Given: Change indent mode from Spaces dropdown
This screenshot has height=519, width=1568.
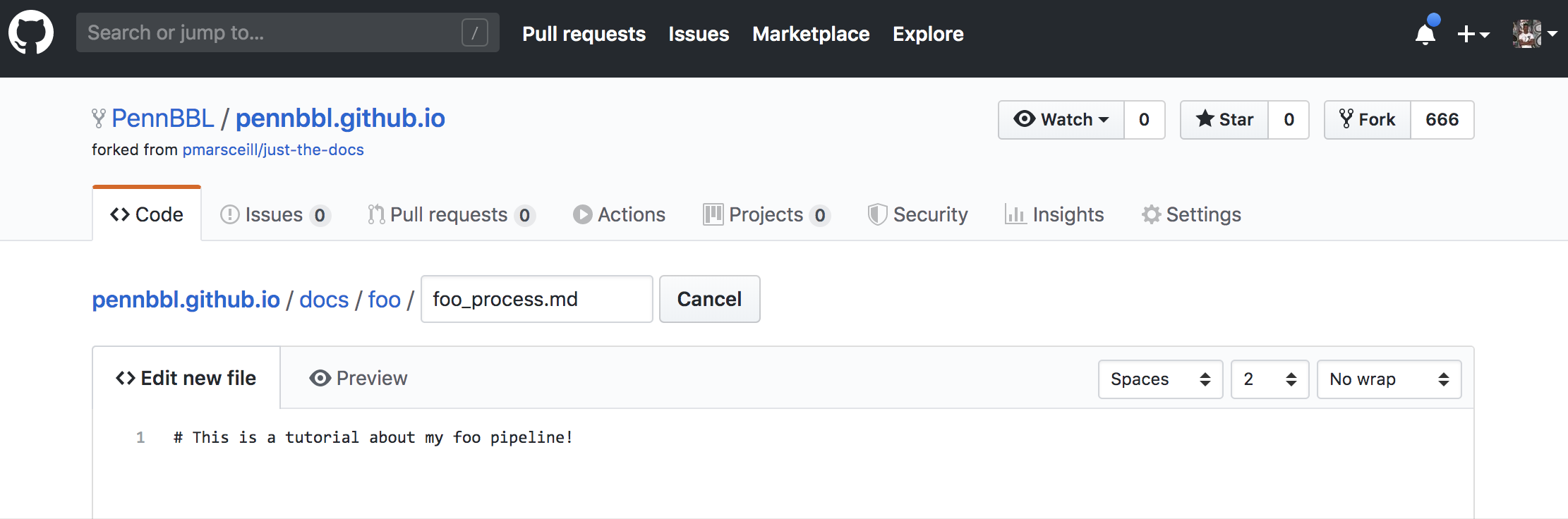Looking at the screenshot, I should point(1161,379).
